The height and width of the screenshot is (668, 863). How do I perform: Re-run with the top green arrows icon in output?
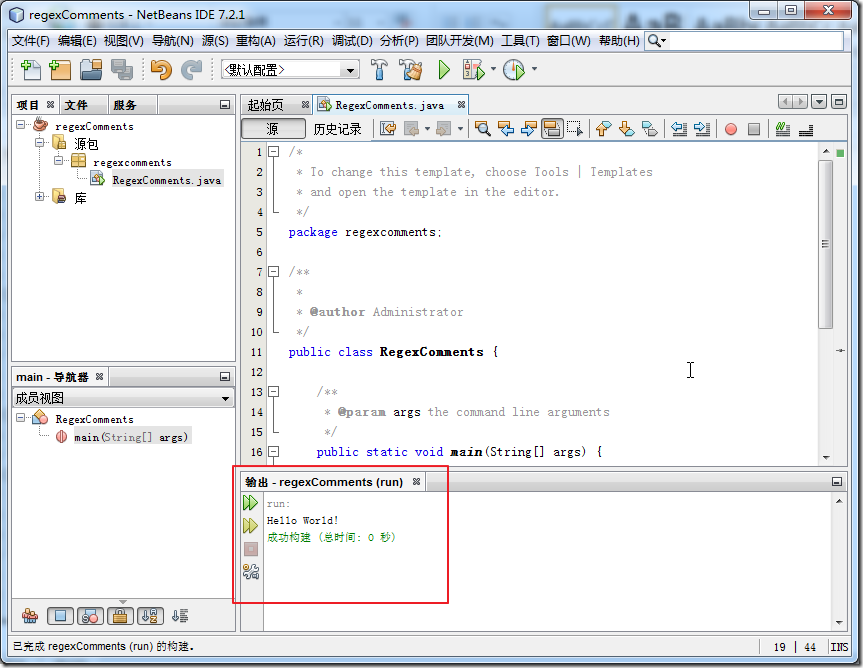(x=250, y=502)
